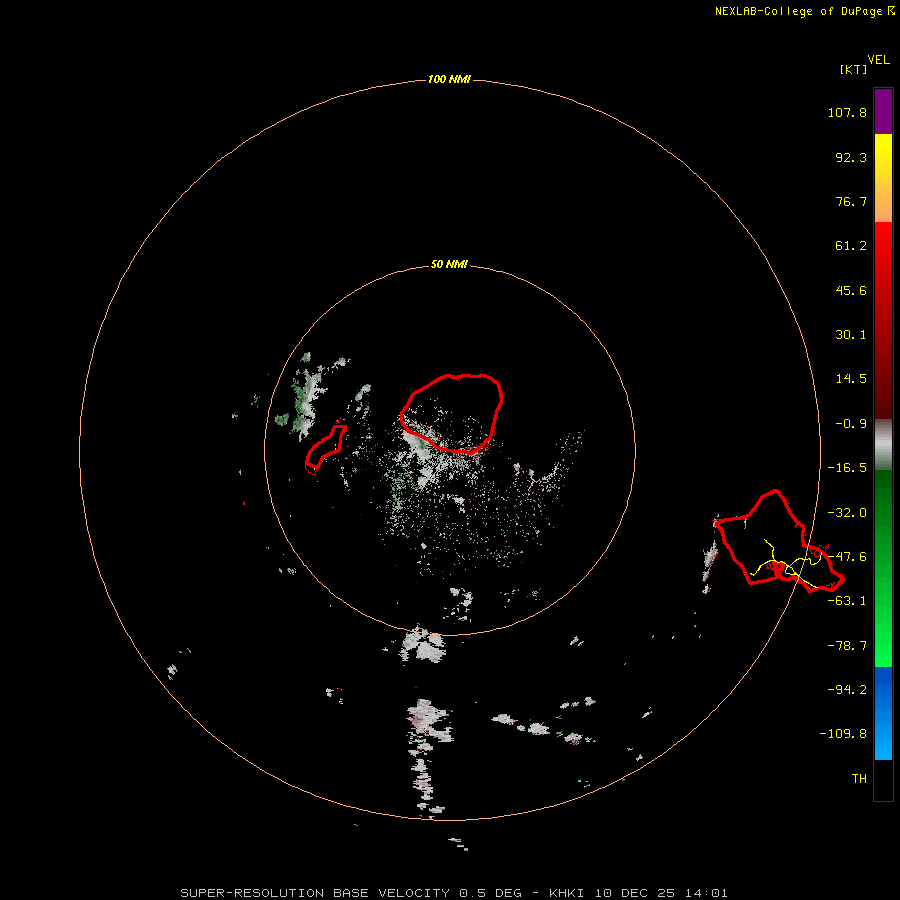
Task: Click the 50 NMI range ring label
Action: point(449,265)
